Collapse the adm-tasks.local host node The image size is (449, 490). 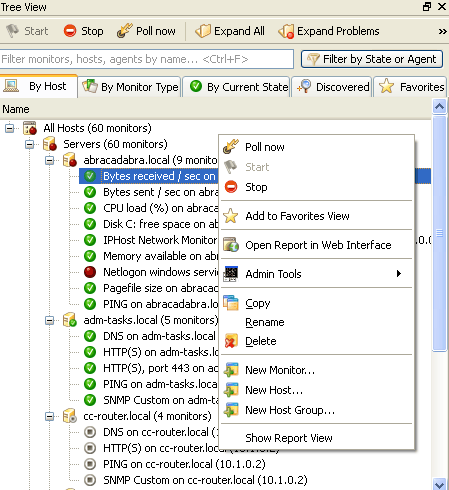(x=50, y=320)
